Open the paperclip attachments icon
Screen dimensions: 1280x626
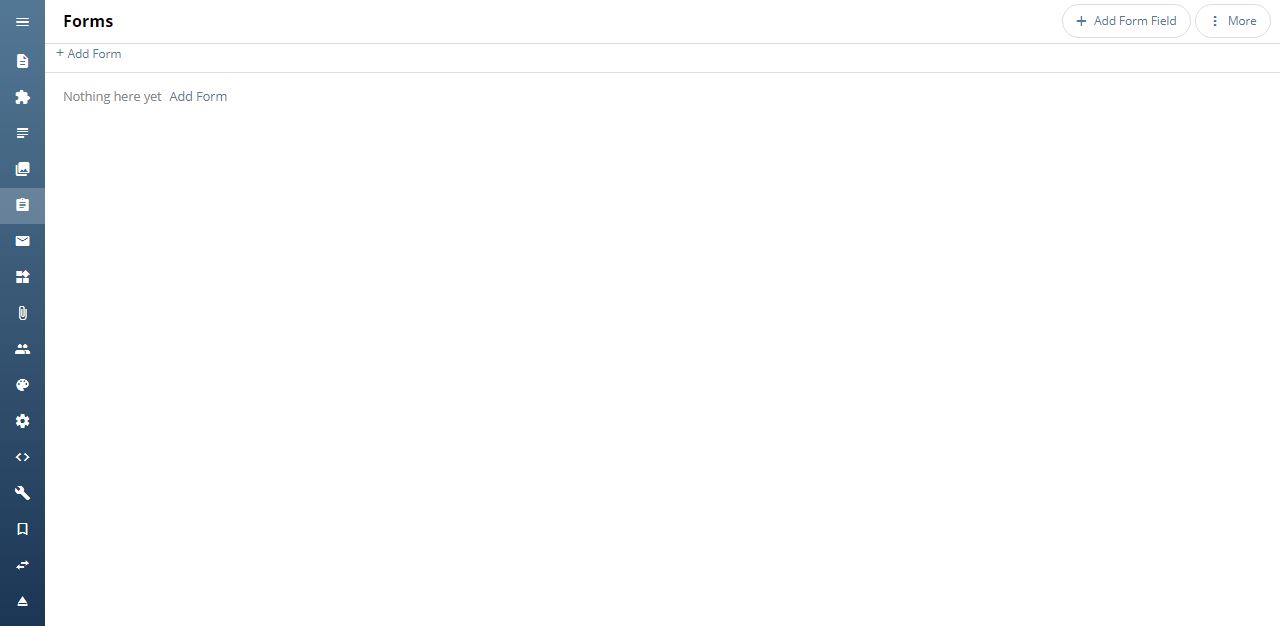point(22,313)
